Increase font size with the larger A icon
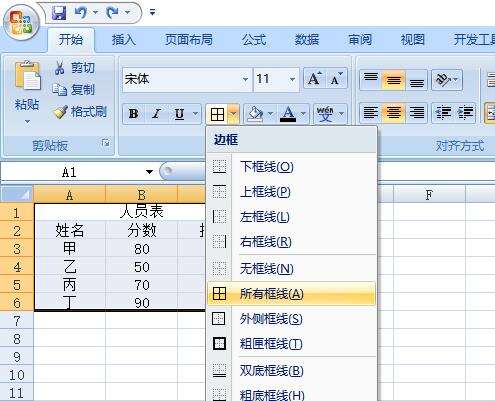Image resolution: width=495 pixels, height=401 pixels. (x=314, y=79)
